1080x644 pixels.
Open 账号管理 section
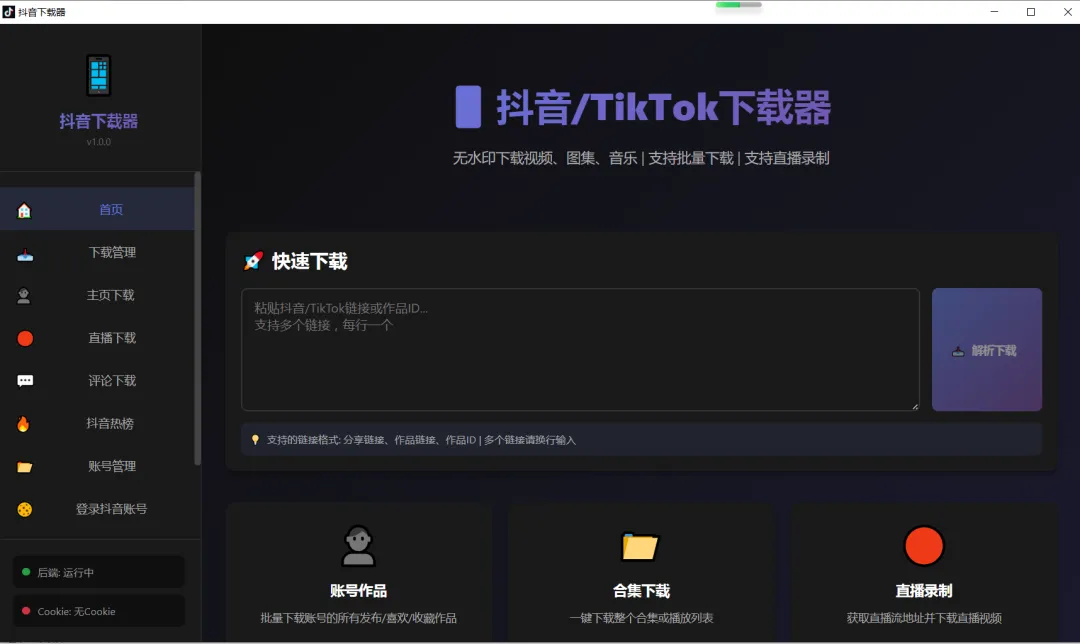[97, 466]
